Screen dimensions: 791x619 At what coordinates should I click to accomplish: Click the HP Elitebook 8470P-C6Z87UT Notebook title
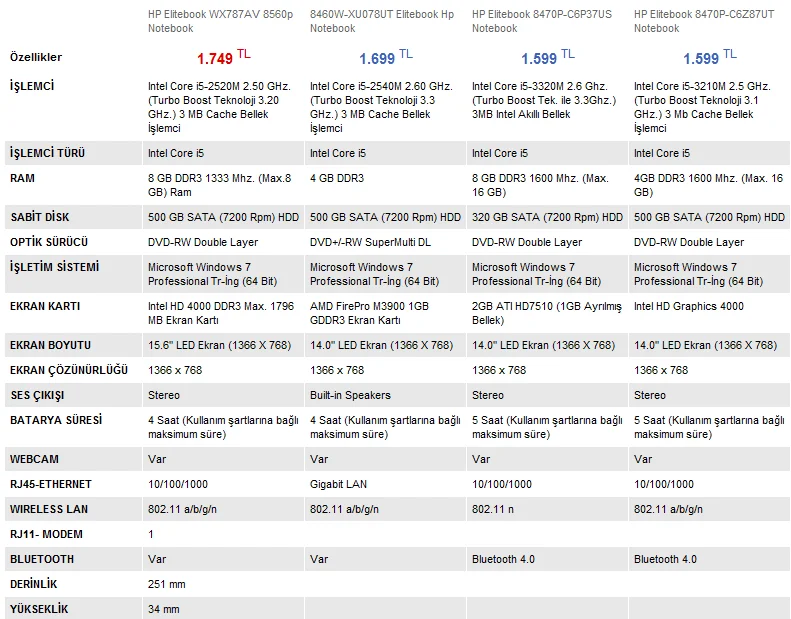pyautogui.click(x=704, y=21)
